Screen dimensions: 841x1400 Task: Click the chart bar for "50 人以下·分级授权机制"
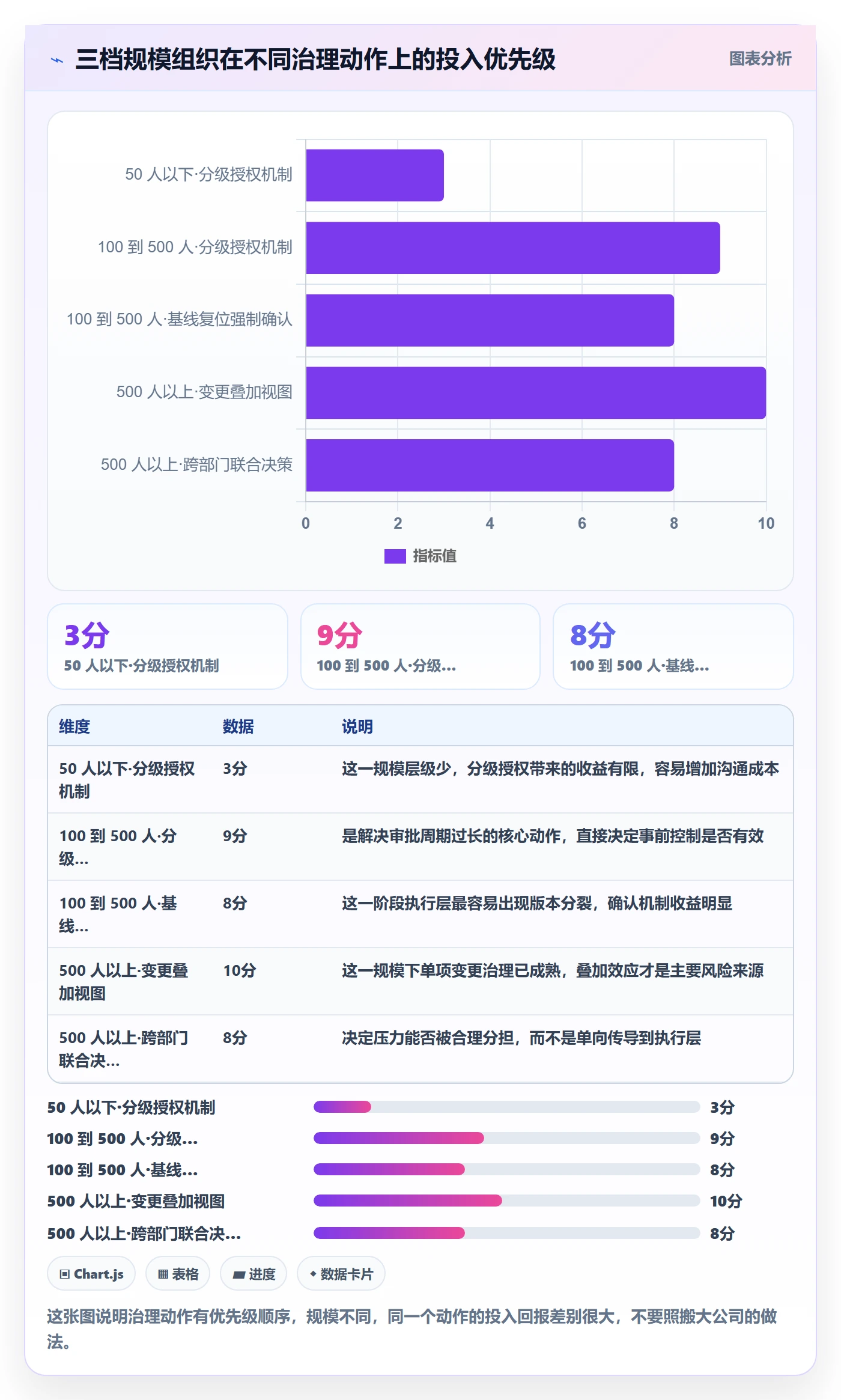375,175
